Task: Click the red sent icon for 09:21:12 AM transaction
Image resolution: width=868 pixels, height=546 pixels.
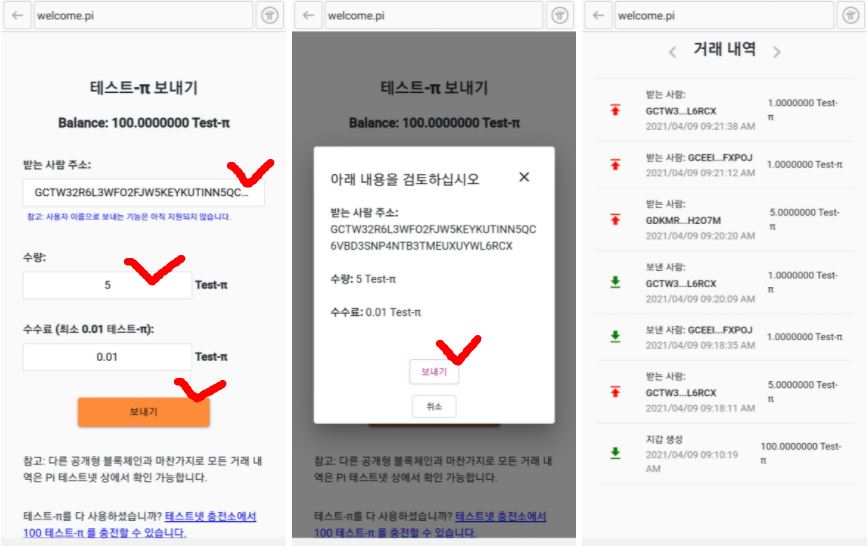Action: 615,164
